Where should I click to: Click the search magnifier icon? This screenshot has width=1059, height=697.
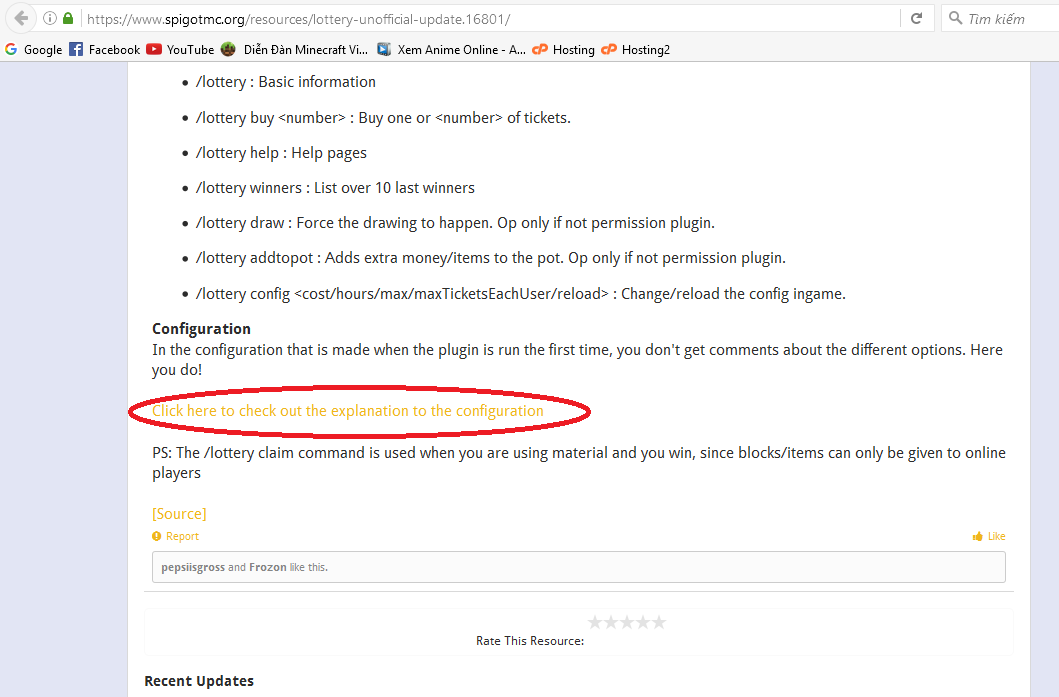pyautogui.click(x=955, y=18)
